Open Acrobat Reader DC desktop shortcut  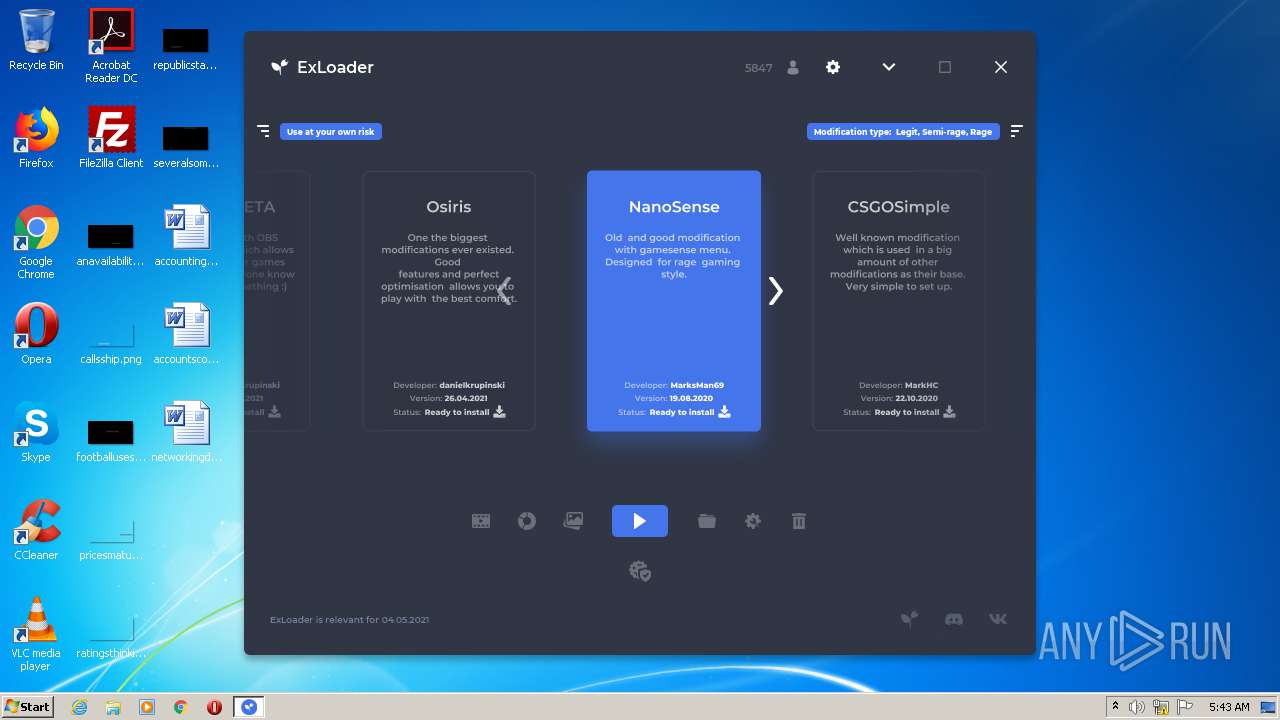(111, 46)
